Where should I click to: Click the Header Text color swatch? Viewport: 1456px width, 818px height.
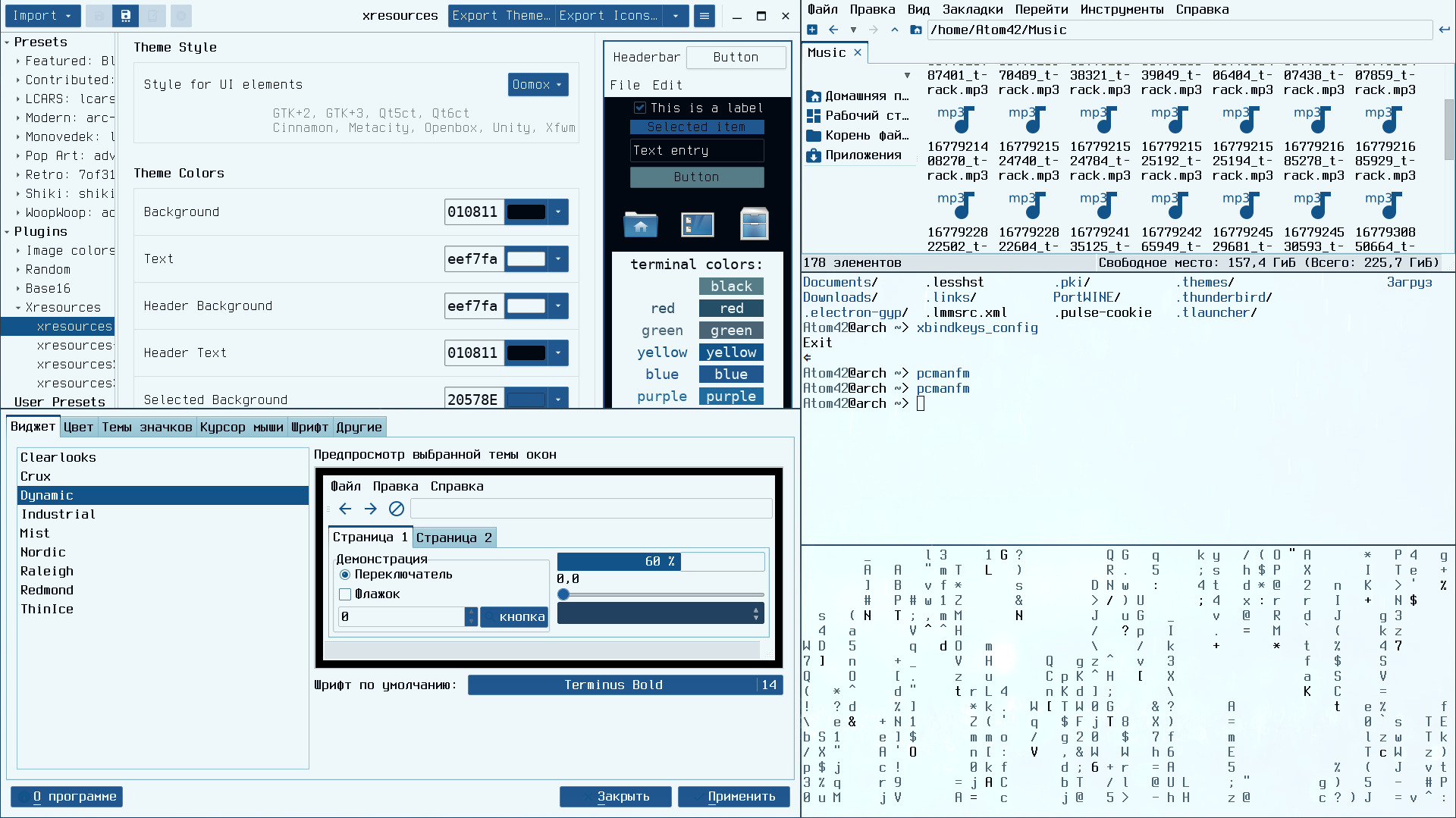point(526,353)
